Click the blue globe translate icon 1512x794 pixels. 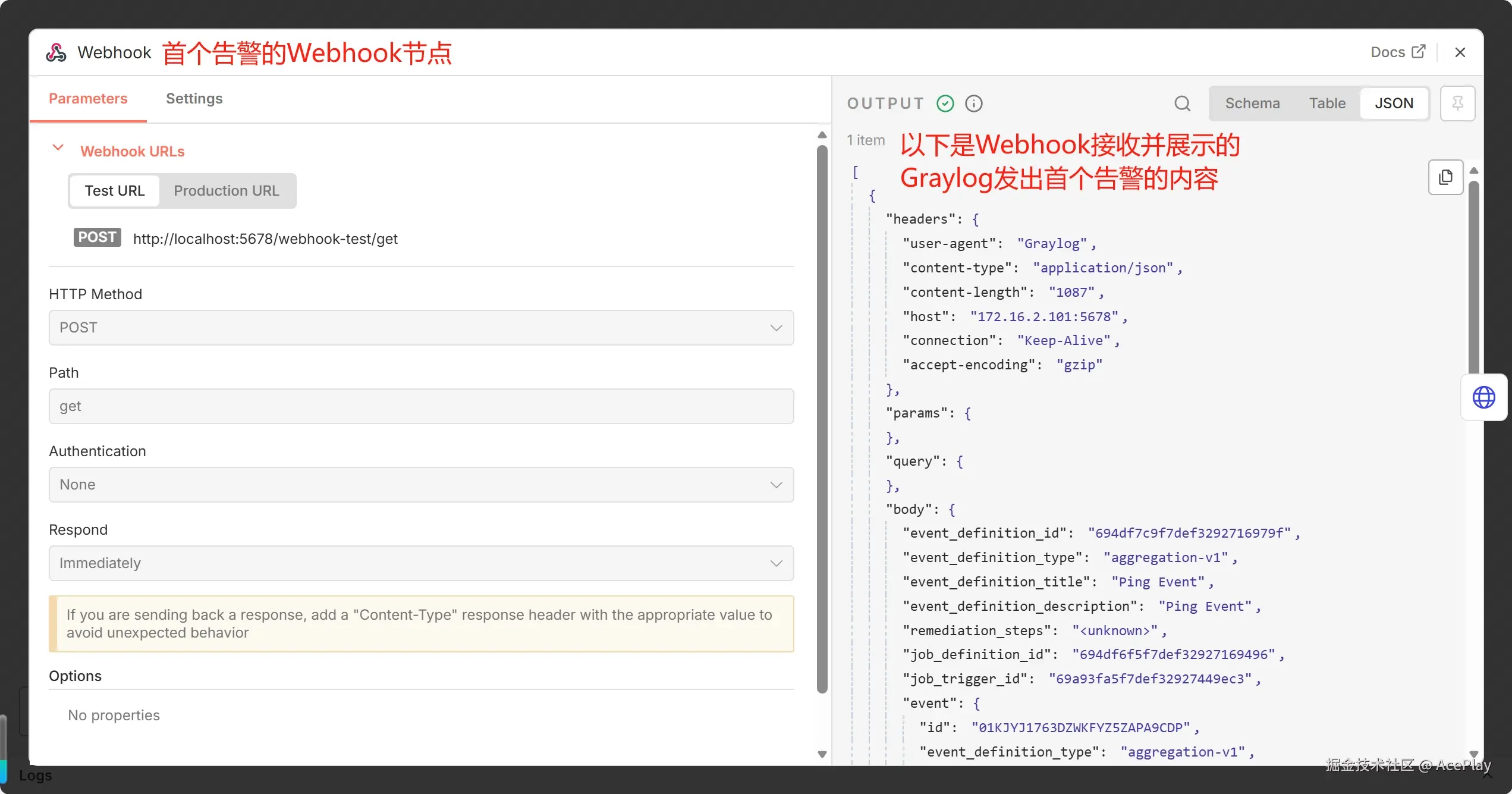[1483, 397]
